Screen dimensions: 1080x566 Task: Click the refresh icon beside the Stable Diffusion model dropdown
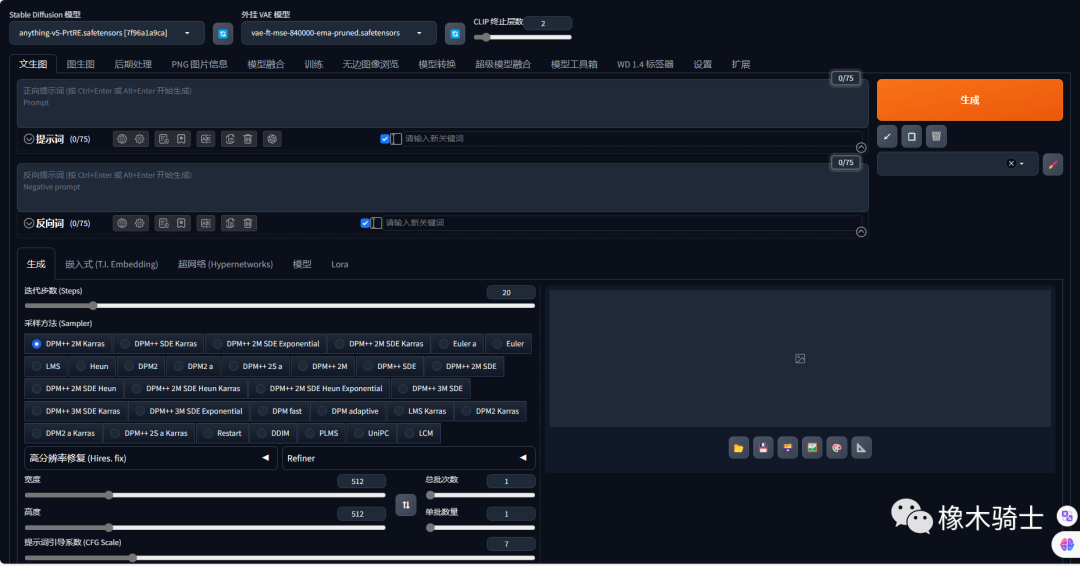pyautogui.click(x=223, y=34)
